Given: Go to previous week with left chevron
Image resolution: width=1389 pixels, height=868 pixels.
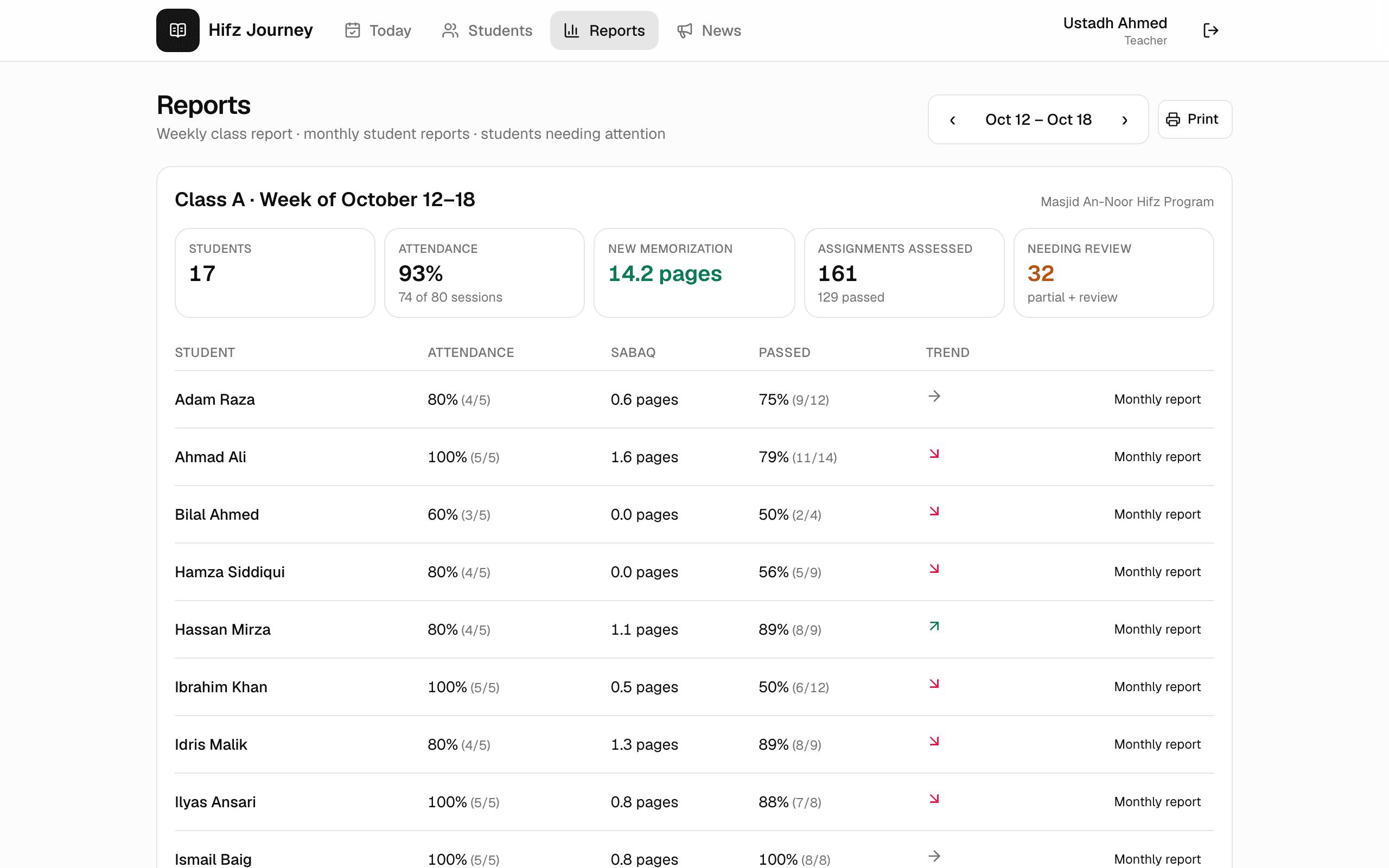Looking at the screenshot, I should click(x=953, y=120).
